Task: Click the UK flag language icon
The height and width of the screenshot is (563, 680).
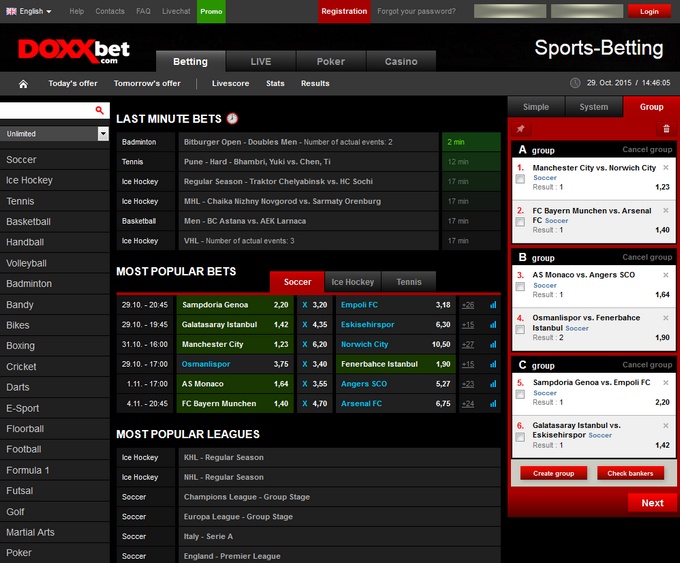Action: click(x=11, y=11)
